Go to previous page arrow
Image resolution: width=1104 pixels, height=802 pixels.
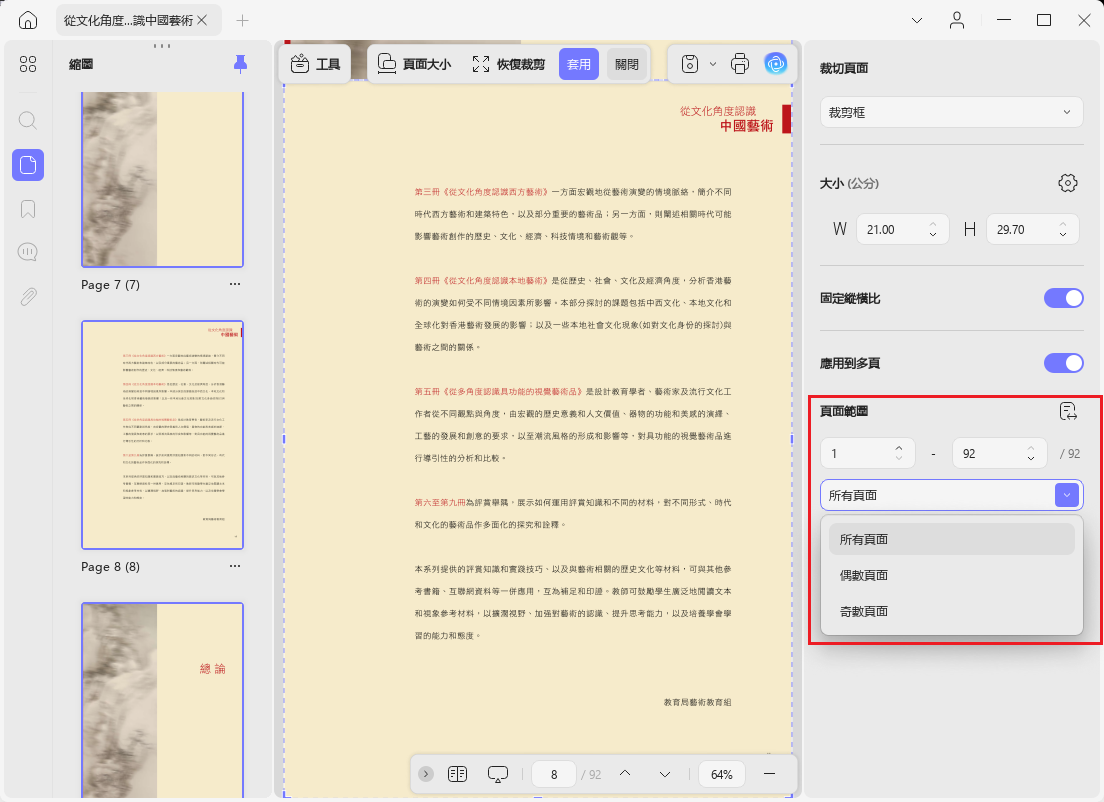(625, 774)
